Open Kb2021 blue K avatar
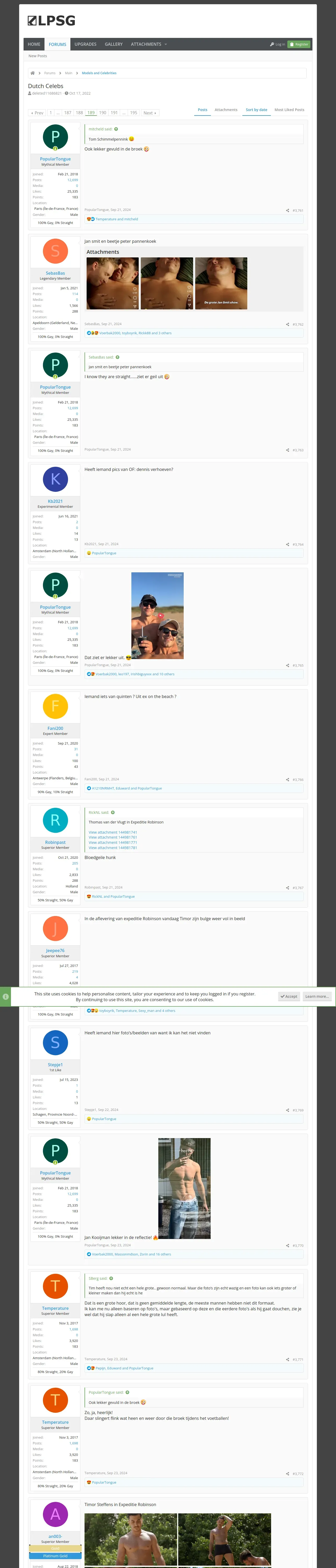 [x=55, y=479]
